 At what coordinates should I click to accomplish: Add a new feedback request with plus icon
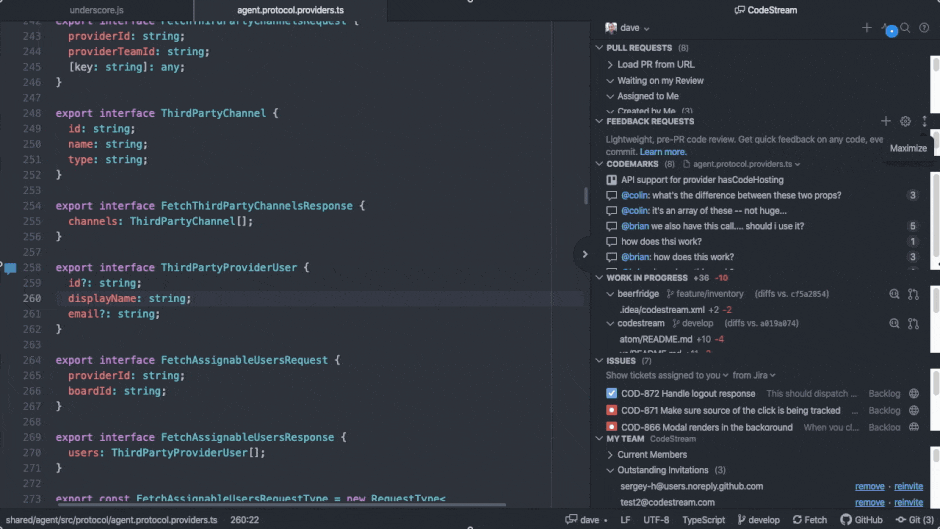pos(885,121)
